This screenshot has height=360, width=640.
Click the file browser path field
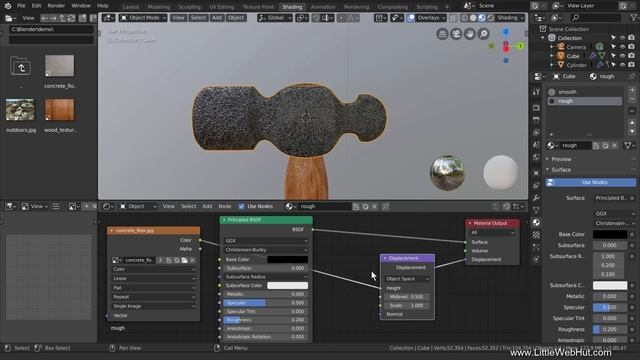[51, 29]
